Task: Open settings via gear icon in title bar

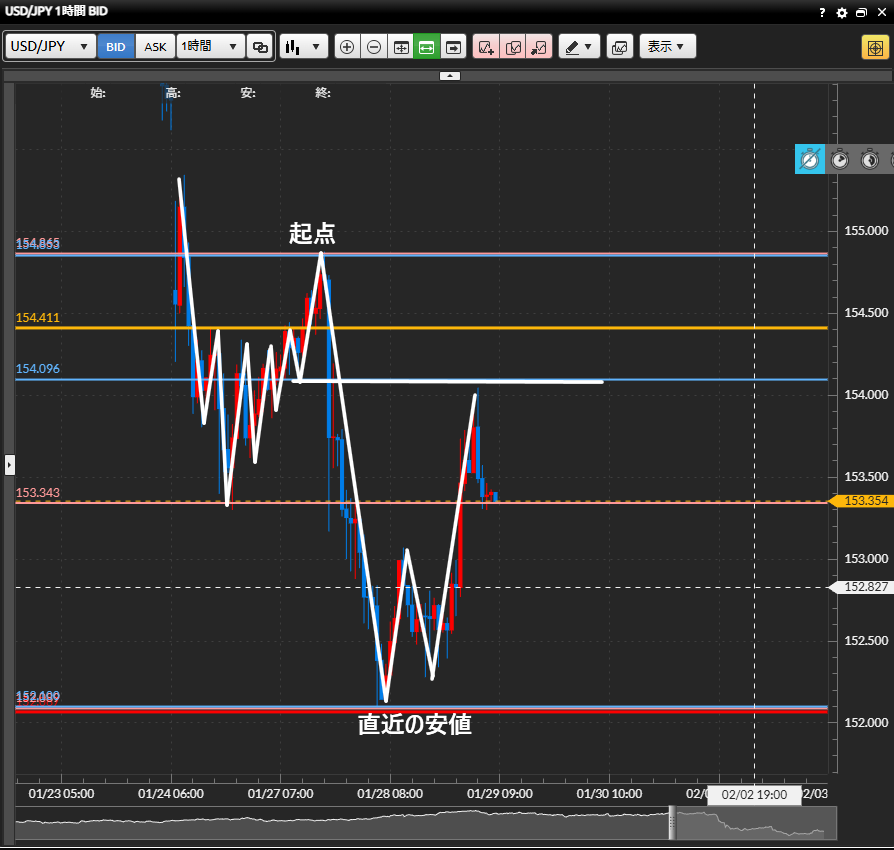Action: coord(841,12)
